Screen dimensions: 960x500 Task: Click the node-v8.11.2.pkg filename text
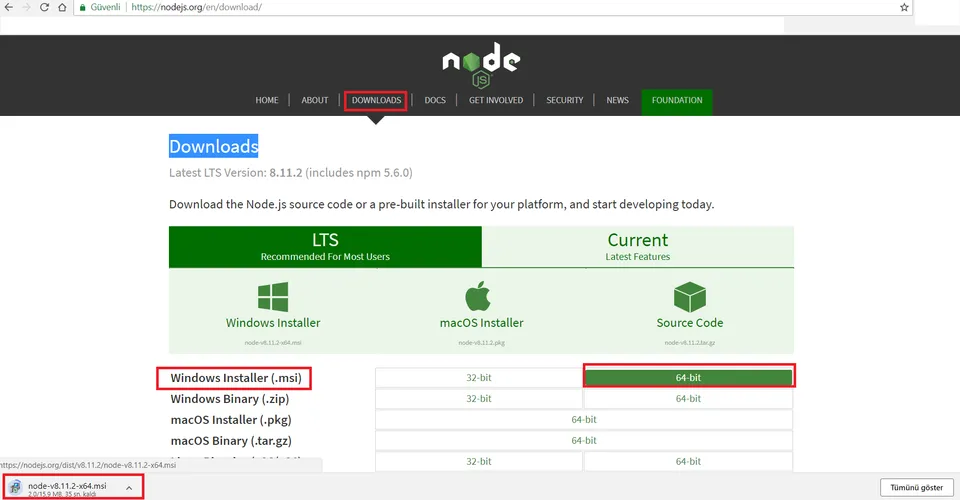click(481, 343)
